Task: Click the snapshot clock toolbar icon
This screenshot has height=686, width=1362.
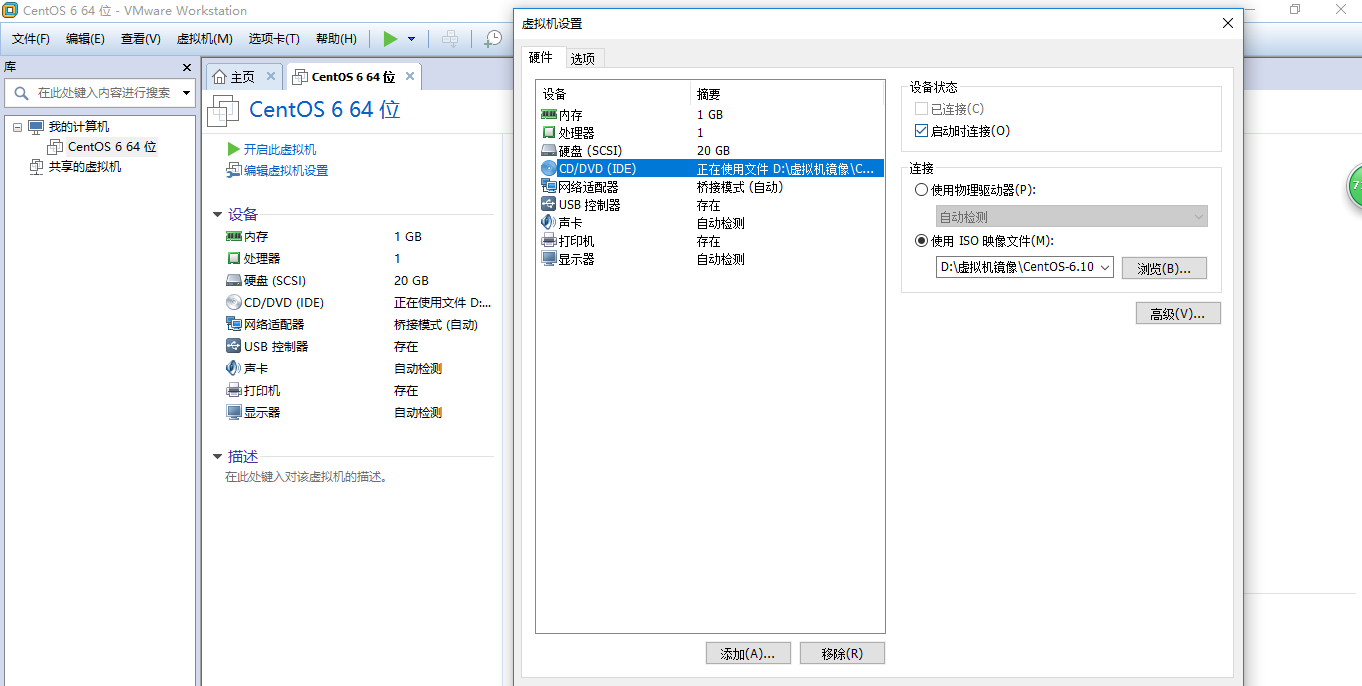Action: [x=493, y=39]
